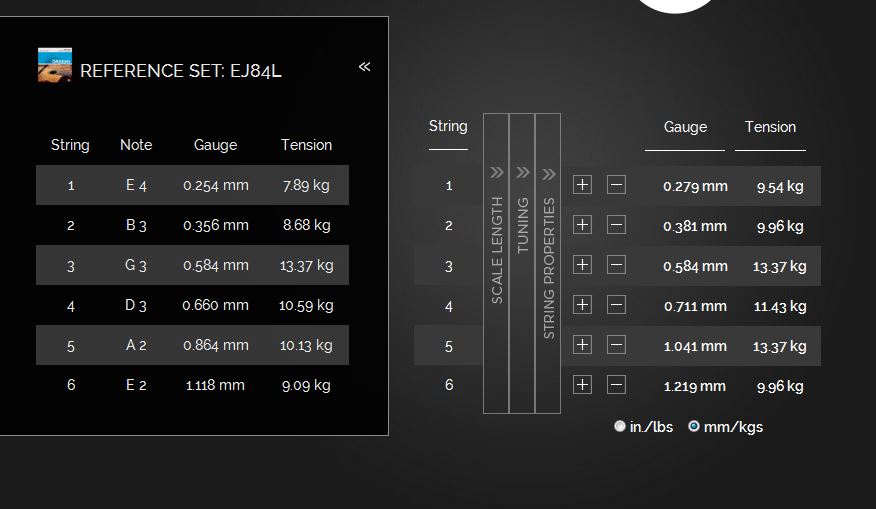The width and height of the screenshot is (876, 509).
Task: Click the Gauge column header in custom set
Action: coord(685,127)
